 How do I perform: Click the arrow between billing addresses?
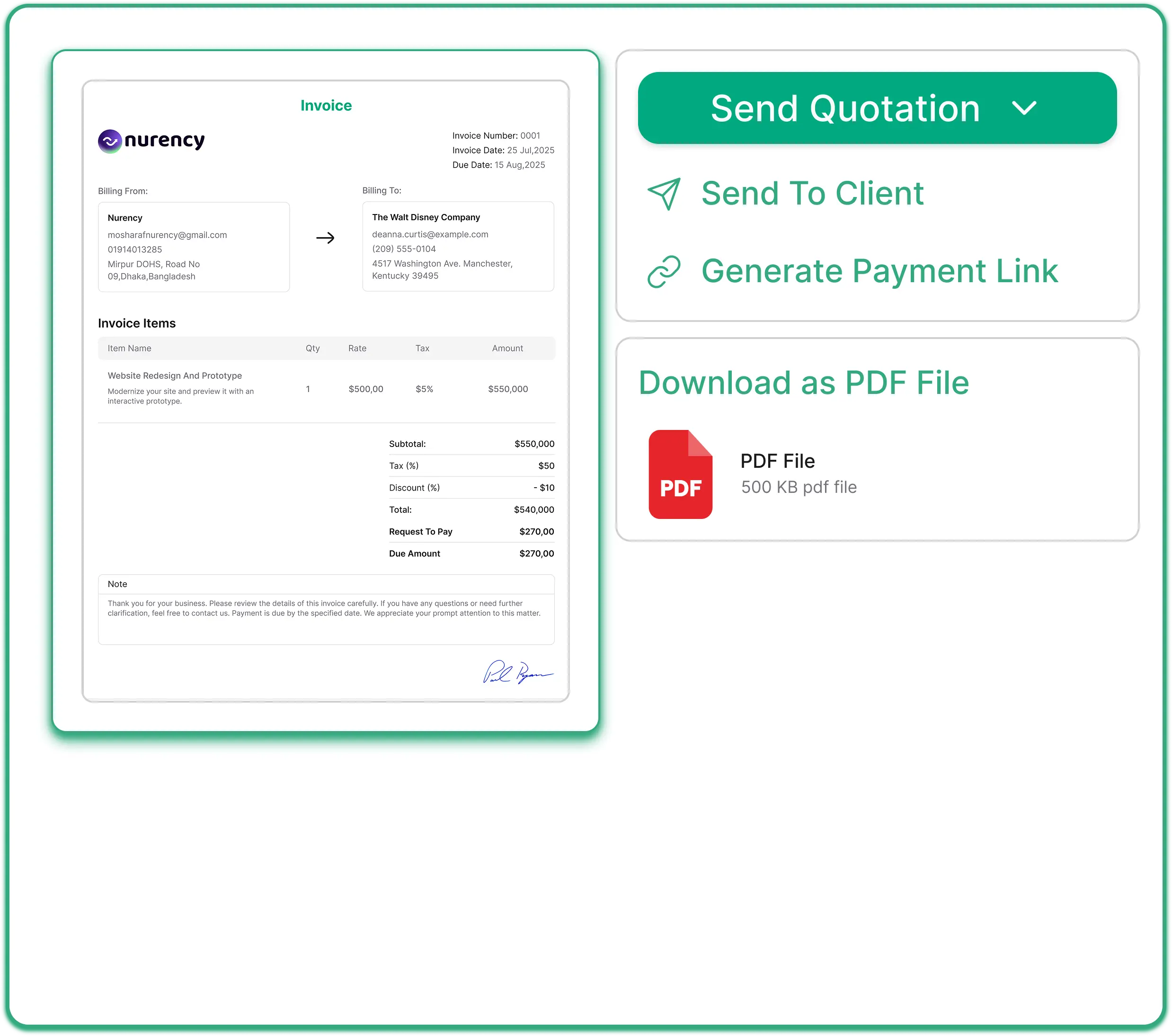coord(326,237)
